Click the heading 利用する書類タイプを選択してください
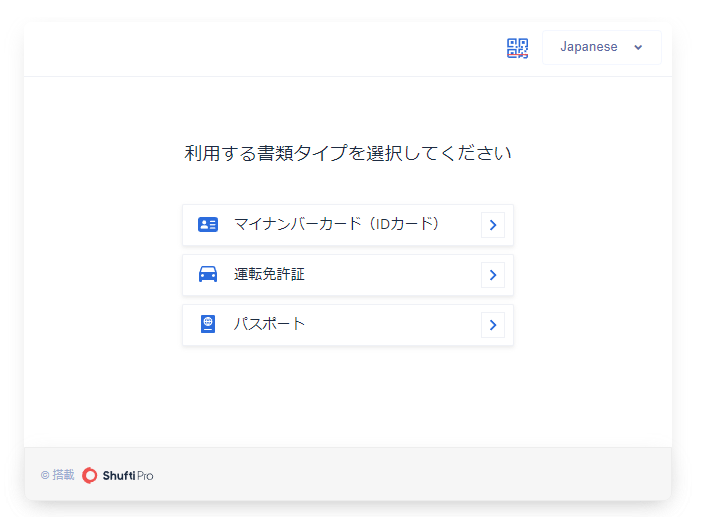This screenshot has height=520, width=701. [x=348, y=153]
